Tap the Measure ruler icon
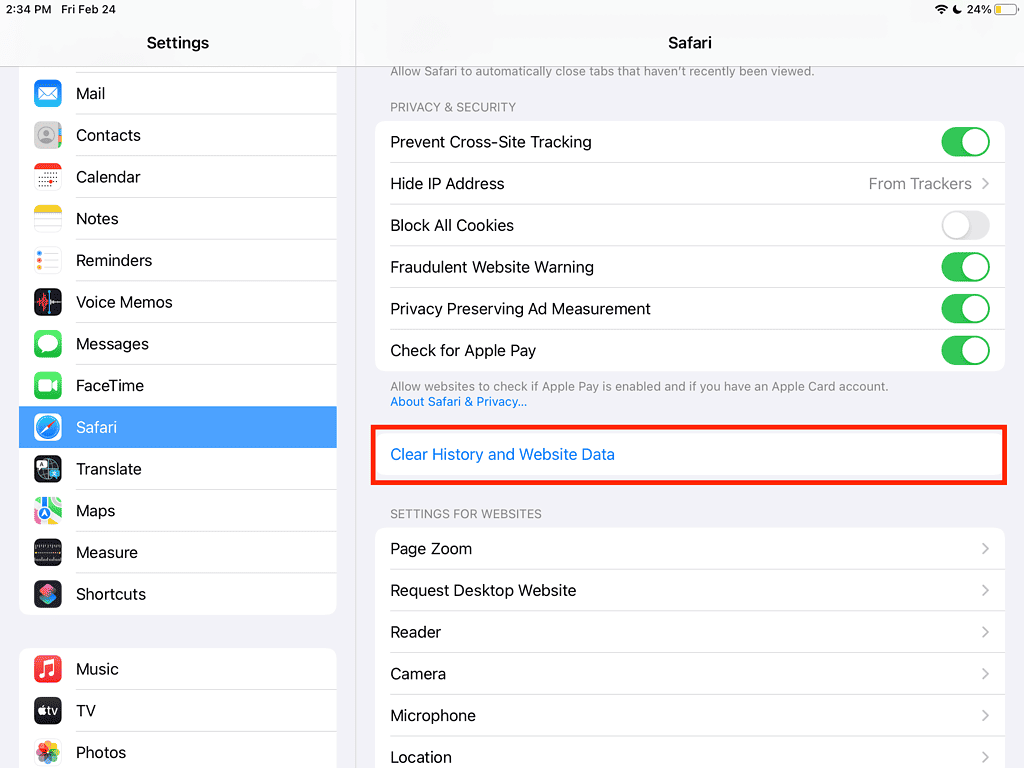 pyautogui.click(x=48, y=552)
